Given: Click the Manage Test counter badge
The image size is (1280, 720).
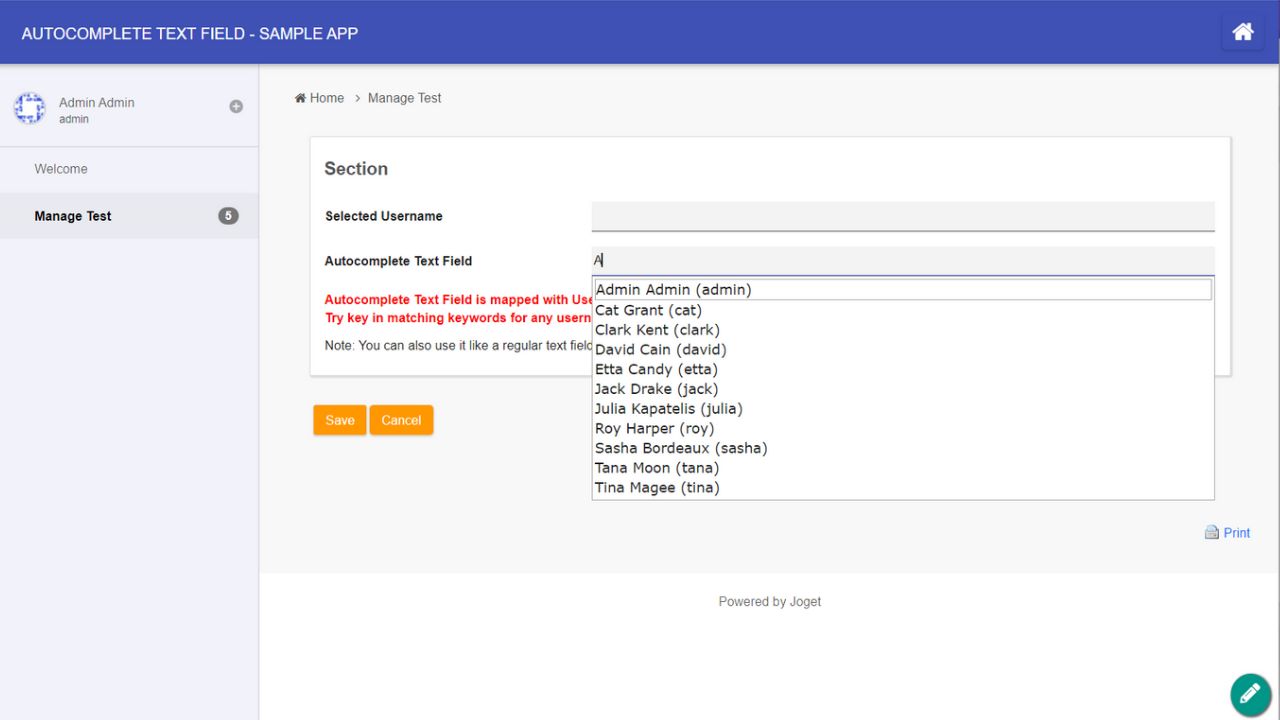Looking at the screenshot, I should coord(229,215).
